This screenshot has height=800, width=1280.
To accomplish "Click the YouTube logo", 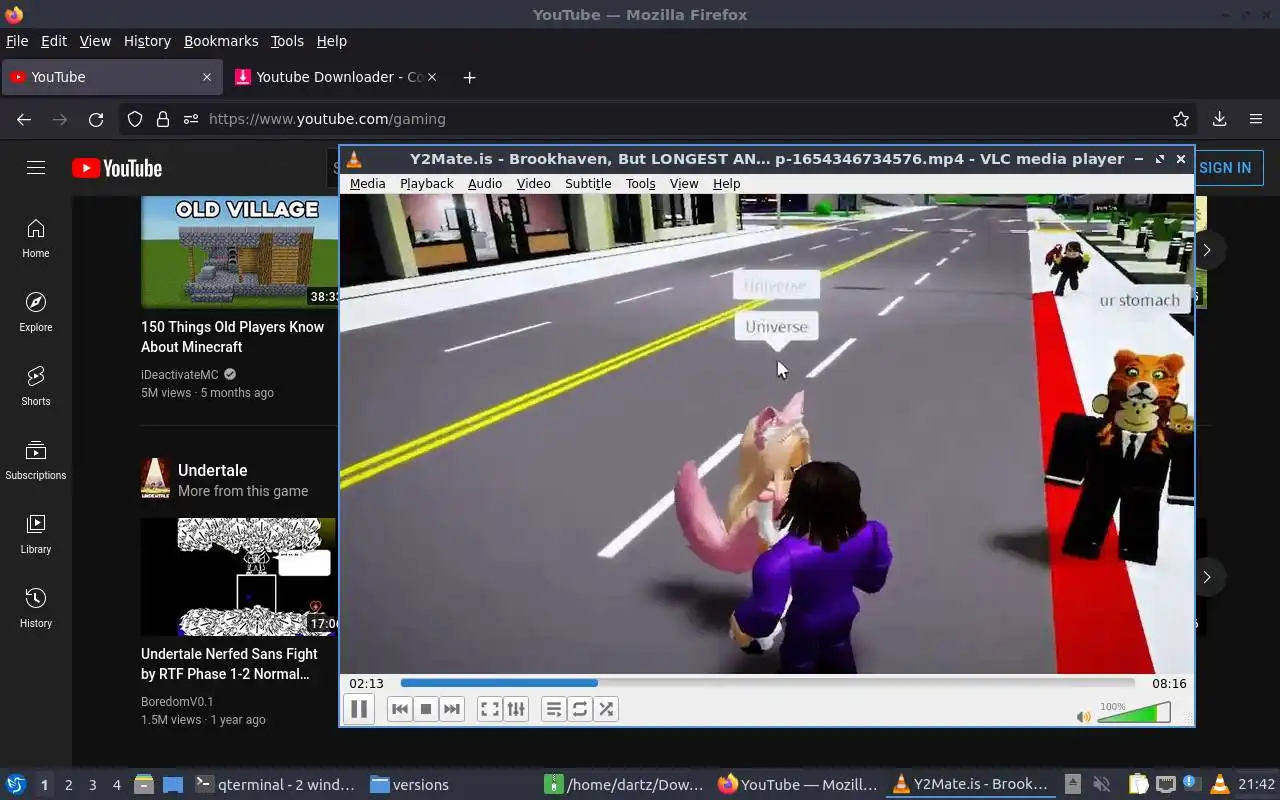I will tap(117, 168).
